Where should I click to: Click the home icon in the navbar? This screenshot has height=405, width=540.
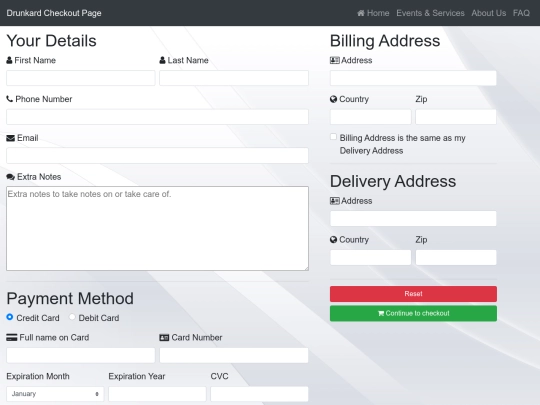(x=361, y=13)
